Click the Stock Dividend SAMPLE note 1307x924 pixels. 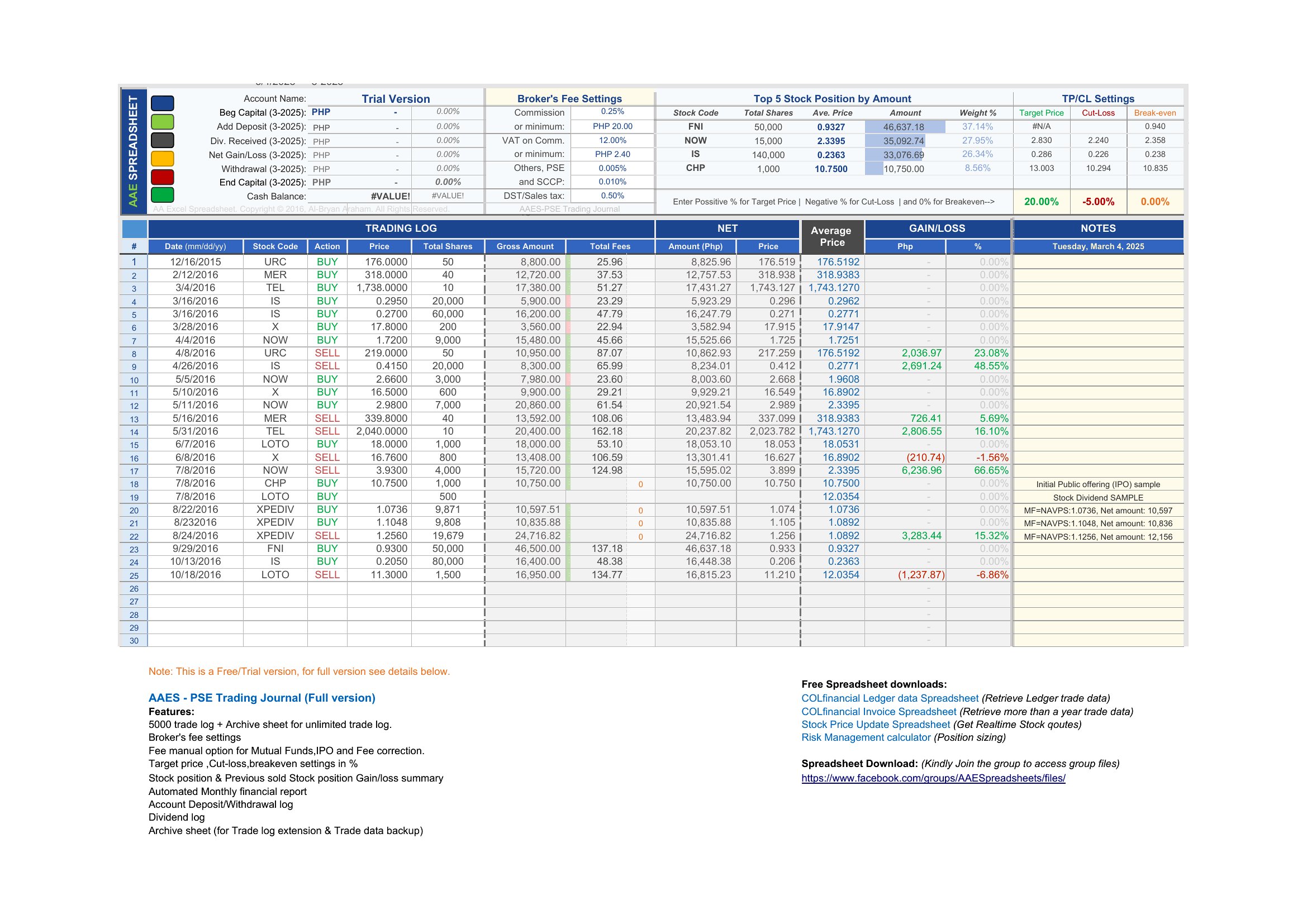[x=1098, y=497]
